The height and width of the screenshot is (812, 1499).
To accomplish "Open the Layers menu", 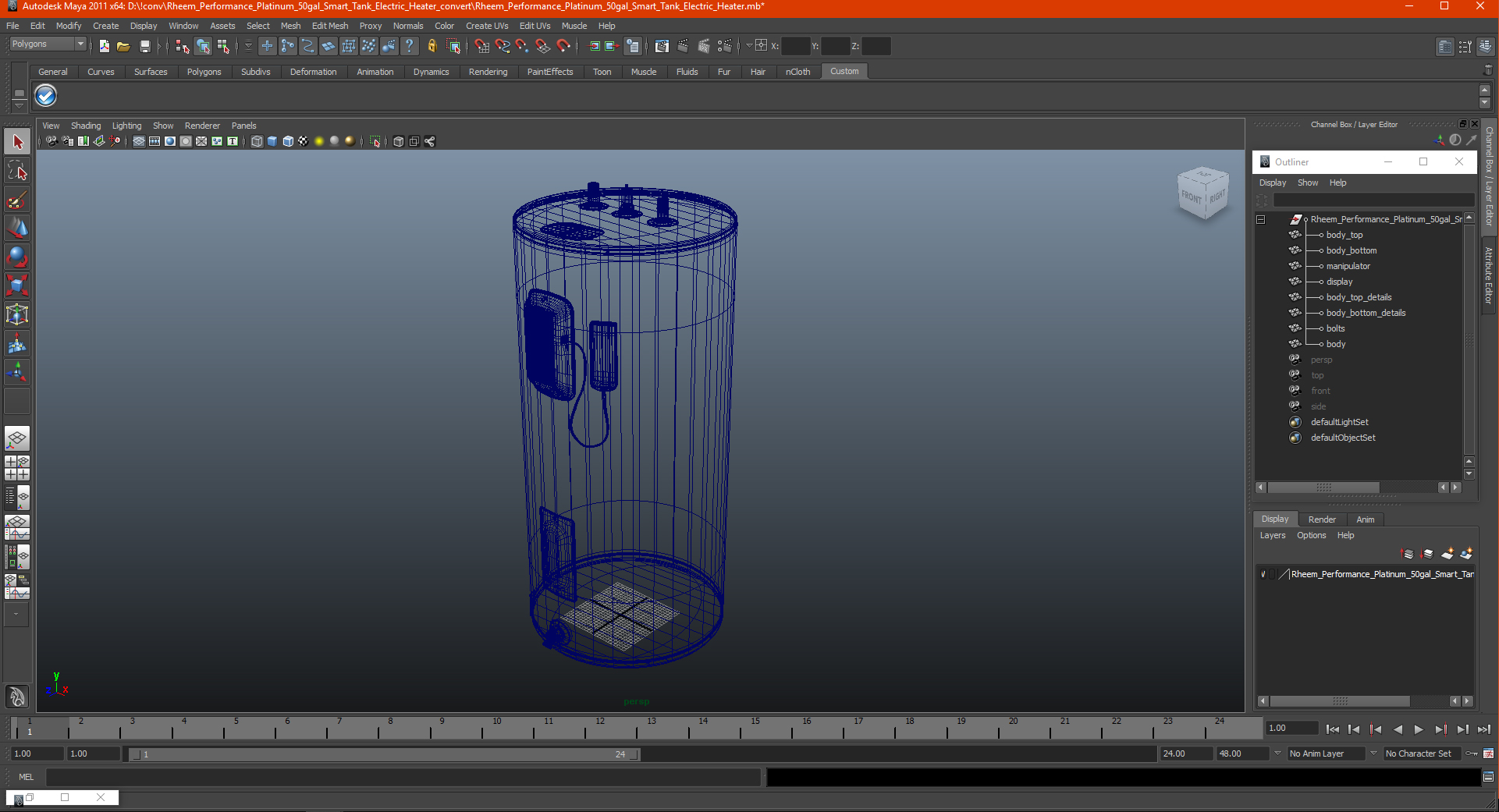I will pos(1272,536).
